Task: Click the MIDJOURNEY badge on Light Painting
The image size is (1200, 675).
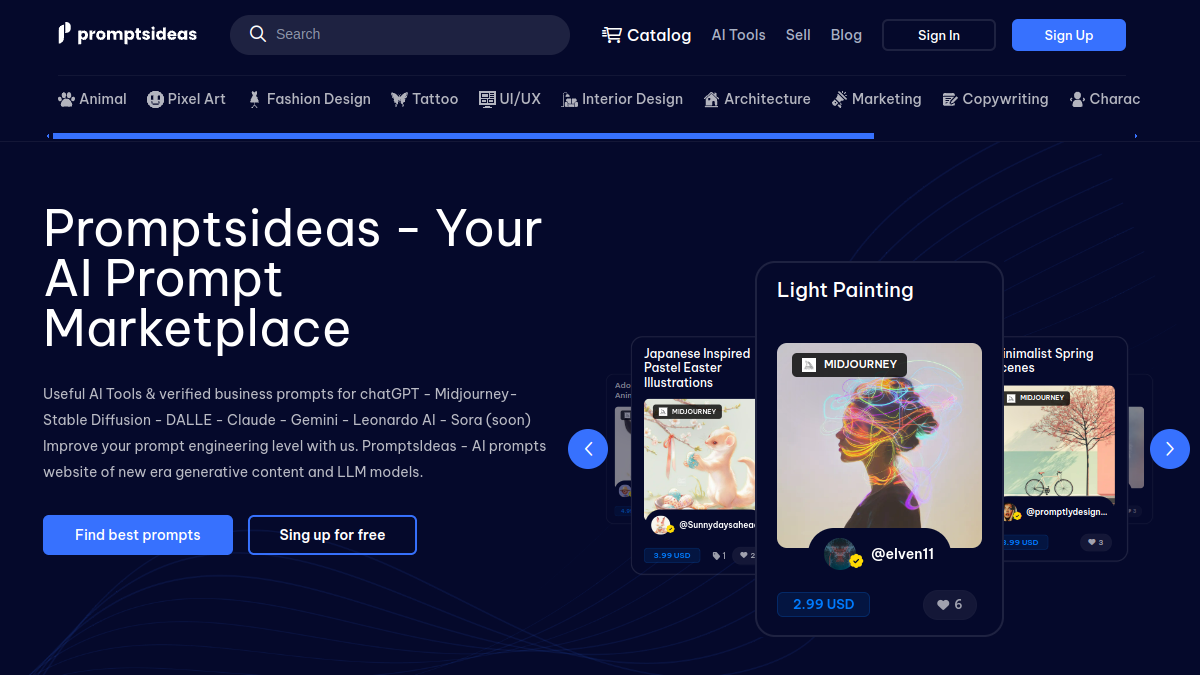Action: [849, 364]
